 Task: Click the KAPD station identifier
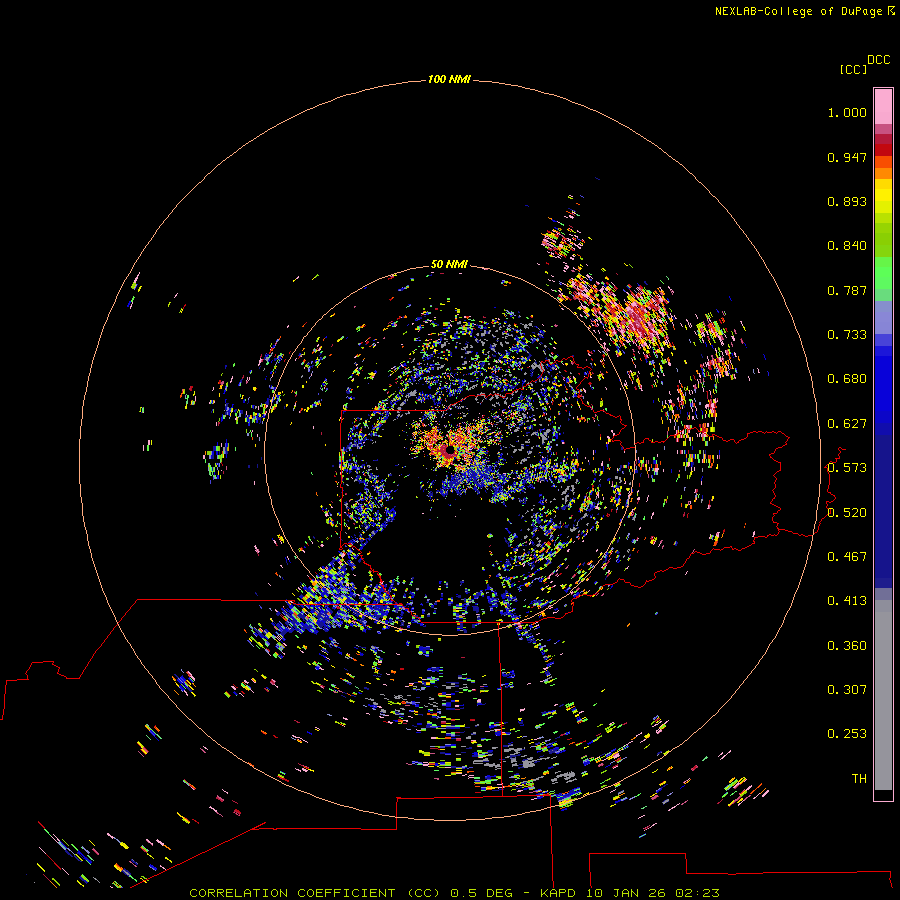(557, 893)
